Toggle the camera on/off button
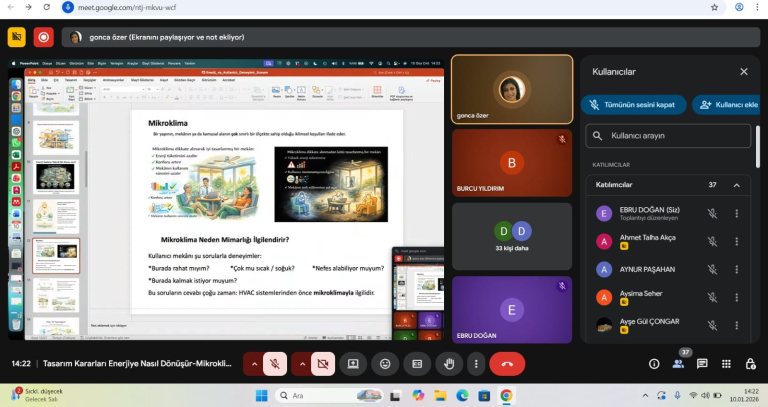The height and width of the screenshot is (407, 768). 322,364
